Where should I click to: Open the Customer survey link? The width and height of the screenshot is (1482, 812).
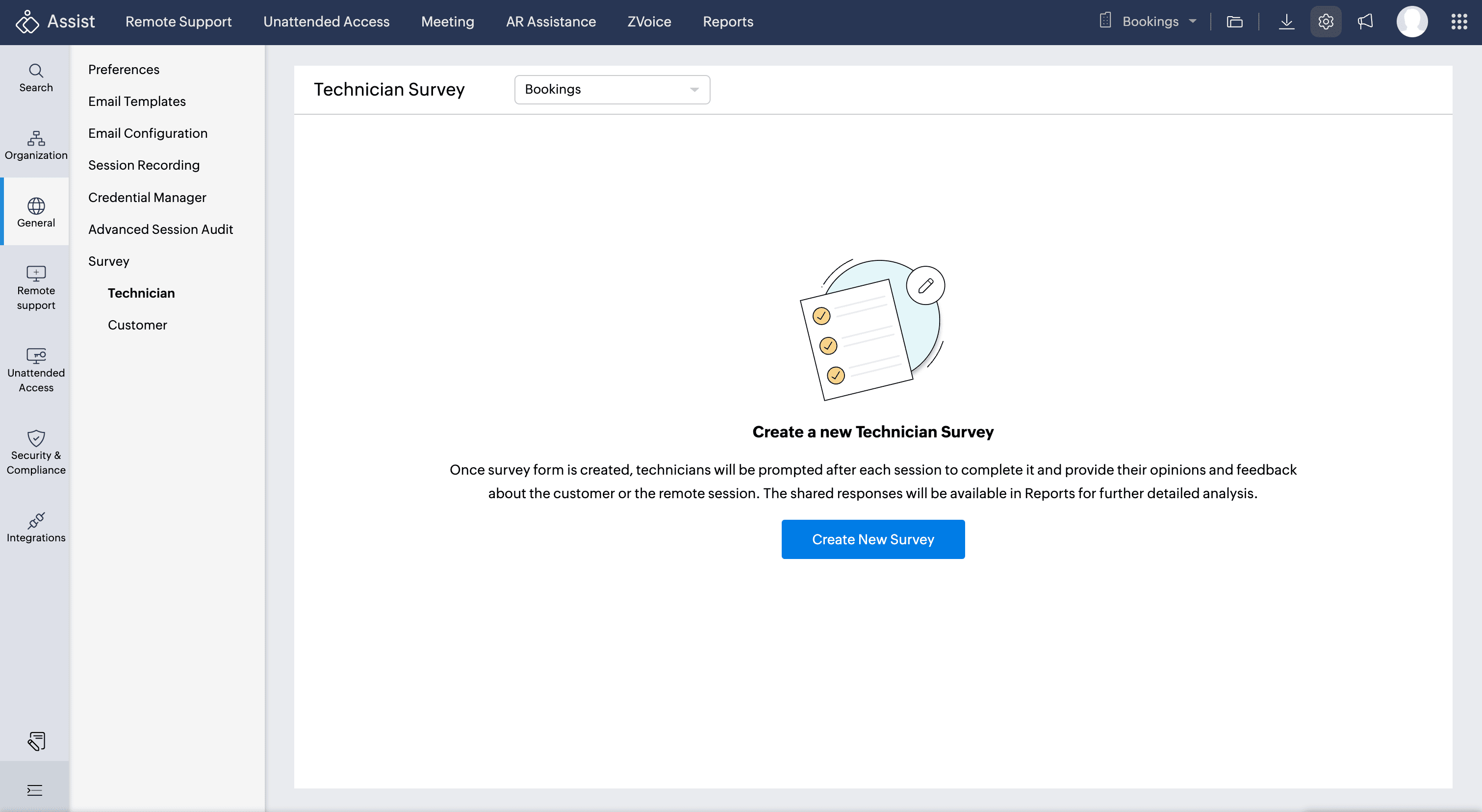point(137,325)
